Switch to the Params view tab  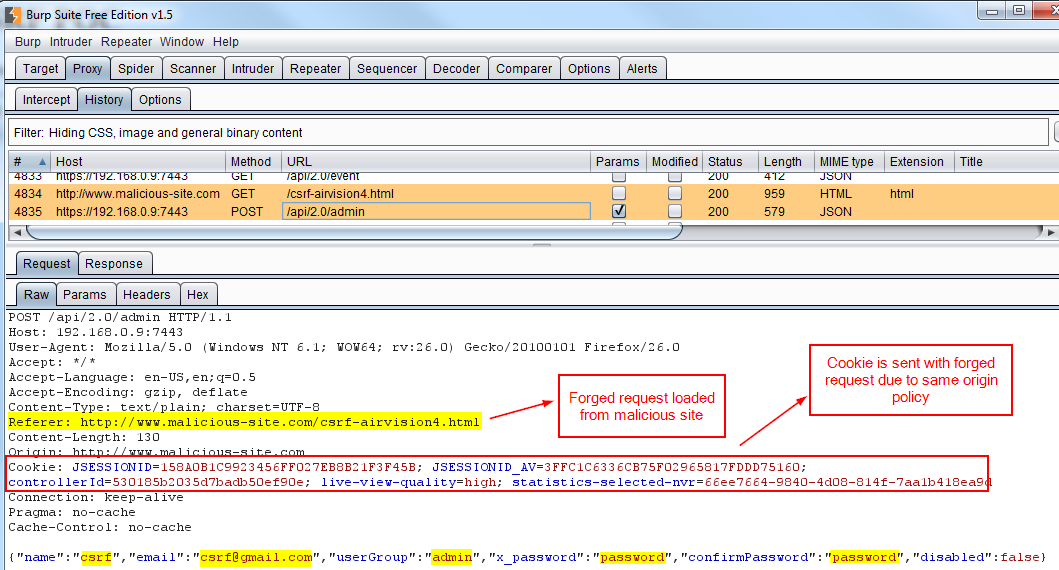pos(84,294)
